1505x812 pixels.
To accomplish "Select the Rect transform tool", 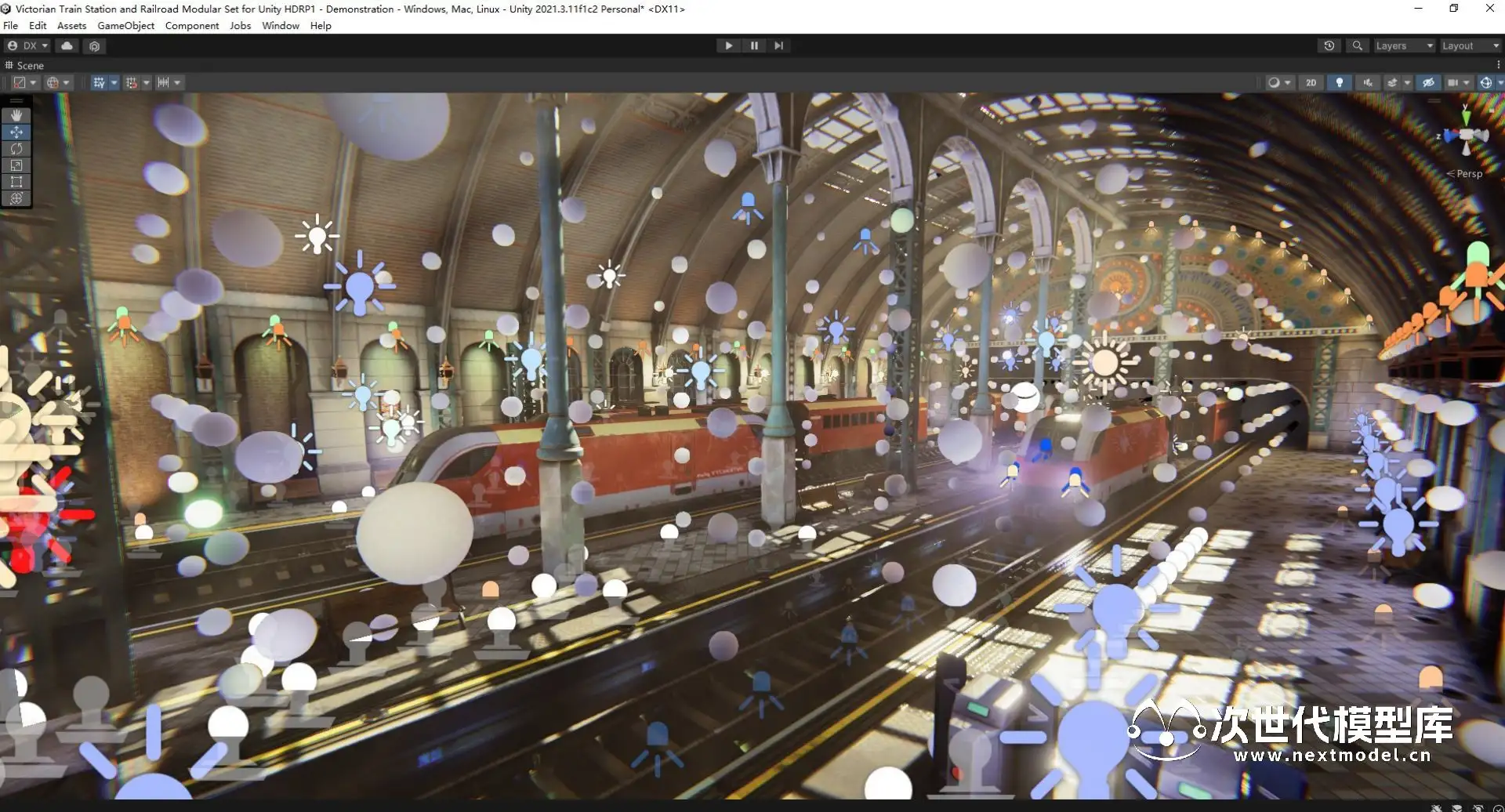I will click(16, 181).
